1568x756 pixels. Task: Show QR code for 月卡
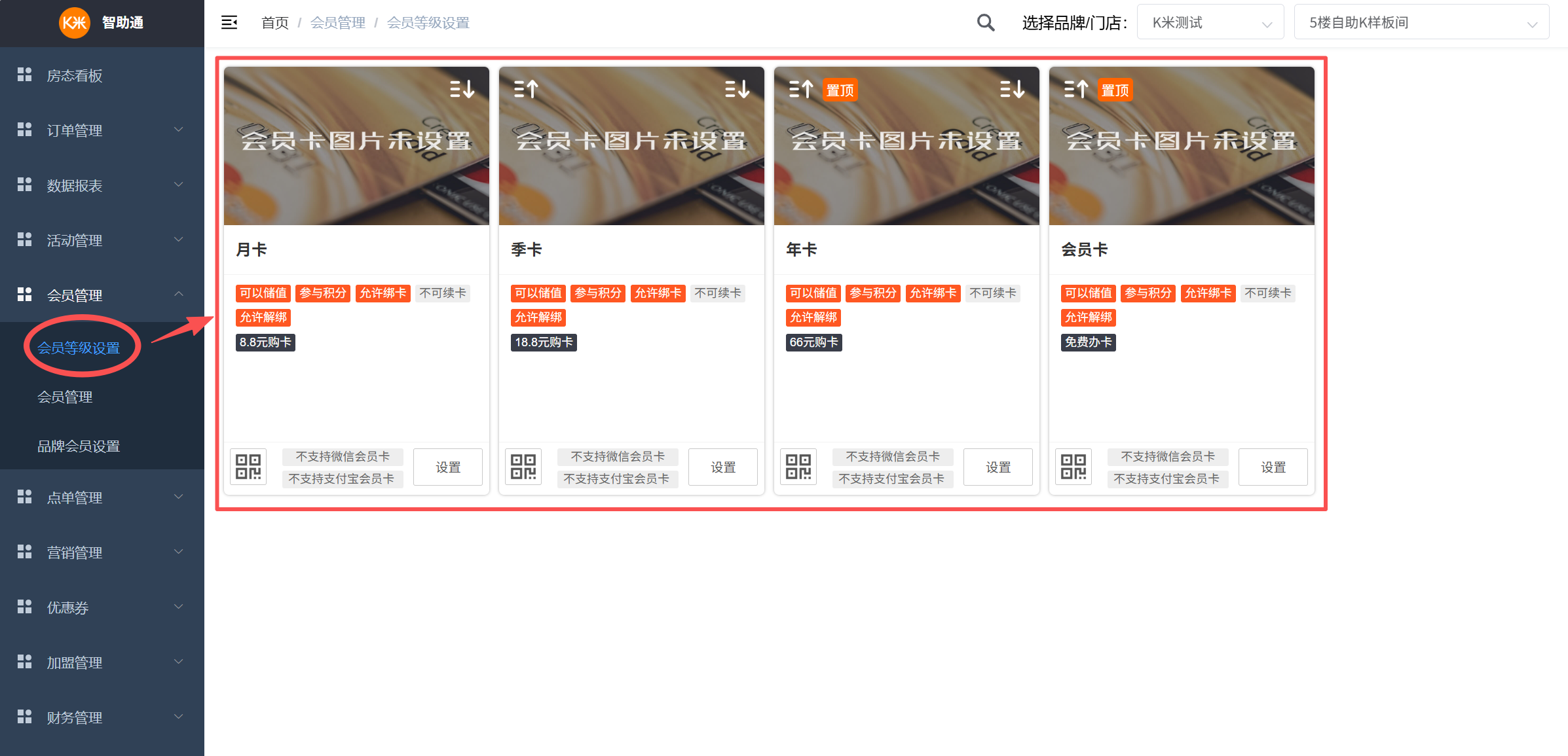[x=248, y=467]
